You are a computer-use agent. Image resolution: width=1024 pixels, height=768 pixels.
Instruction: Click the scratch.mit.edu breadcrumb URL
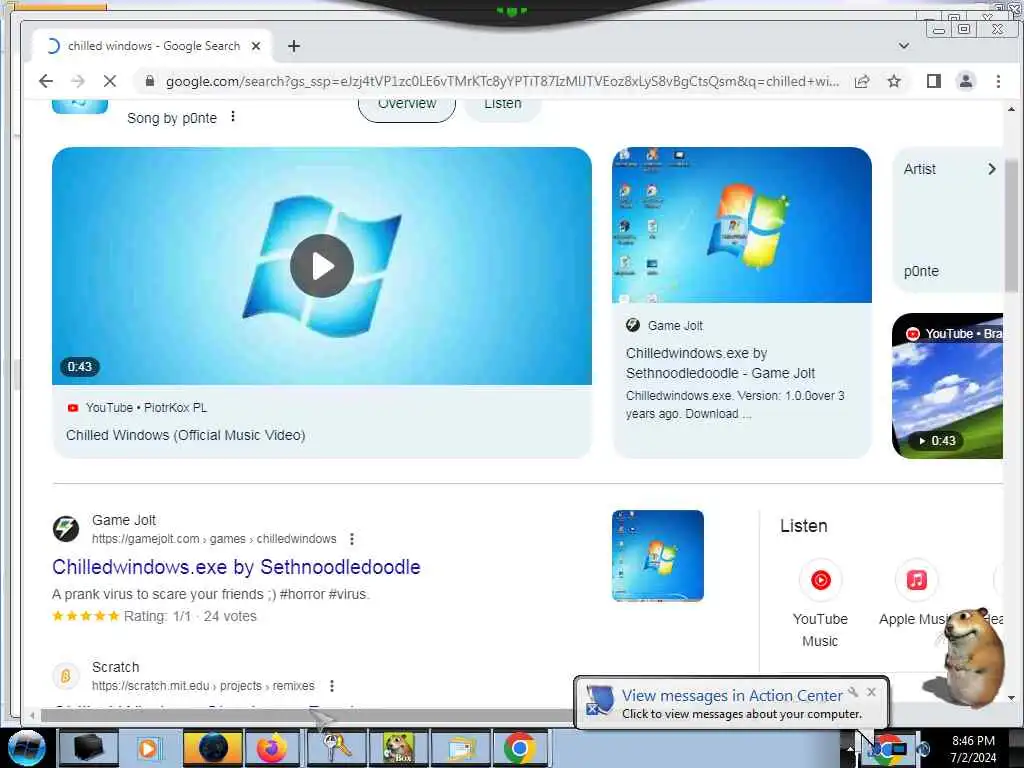[x=202, y=686]
